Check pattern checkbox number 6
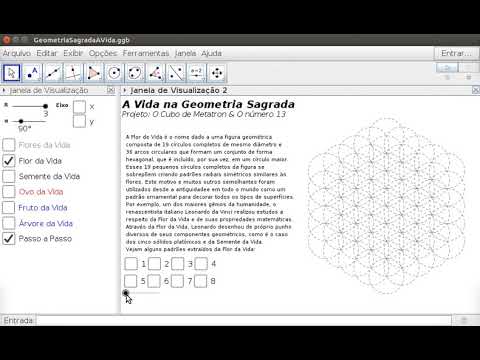The image size is (480, 360). point(154,281)
